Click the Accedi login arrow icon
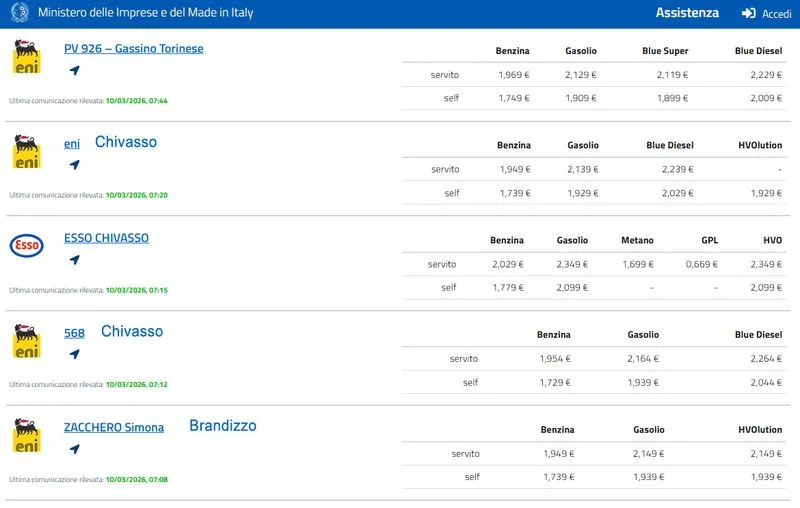 click(x=748, y=14)
